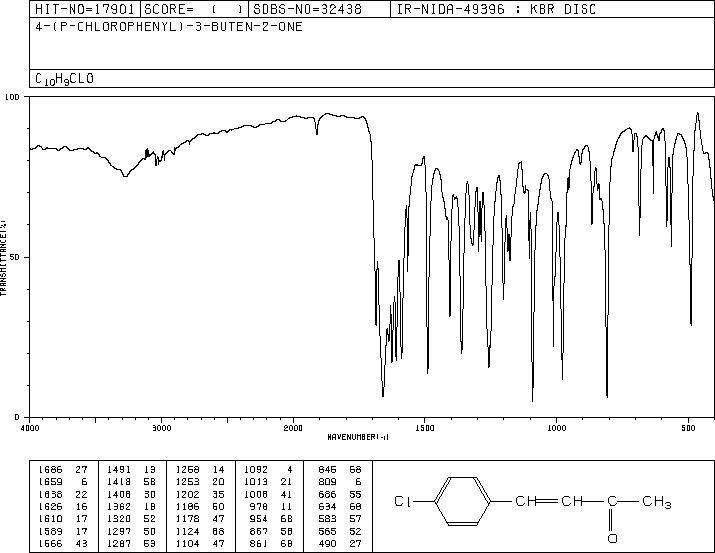Click the carbonyl O atom in the structure
Screen dimensions: 715x553
click(x=612, y=538)
